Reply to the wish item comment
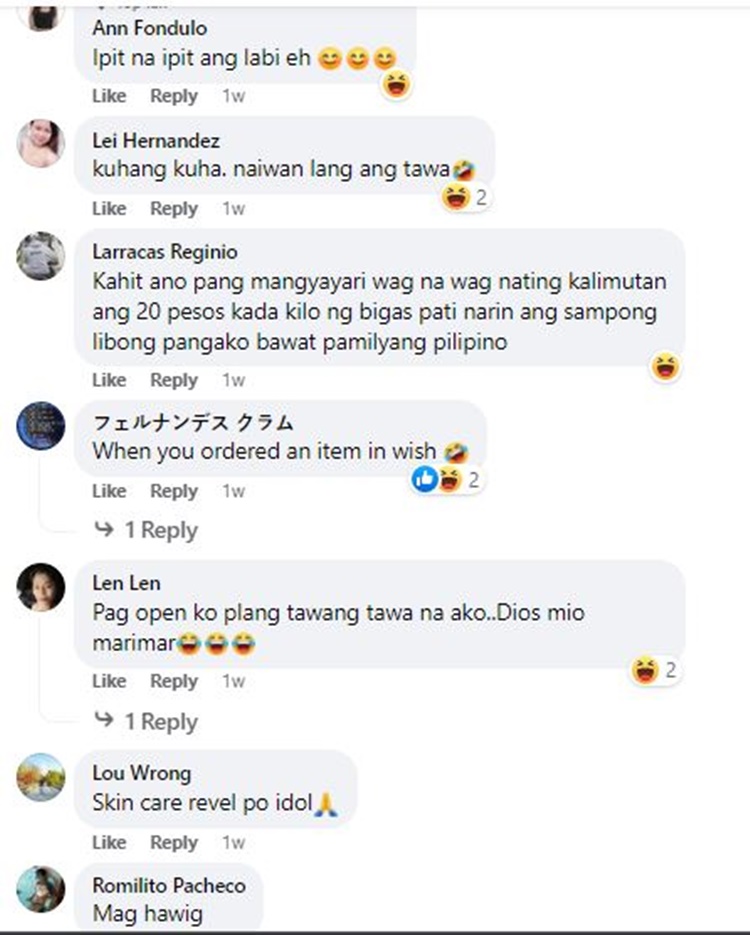750x935 pixels. tap(173, 491)
